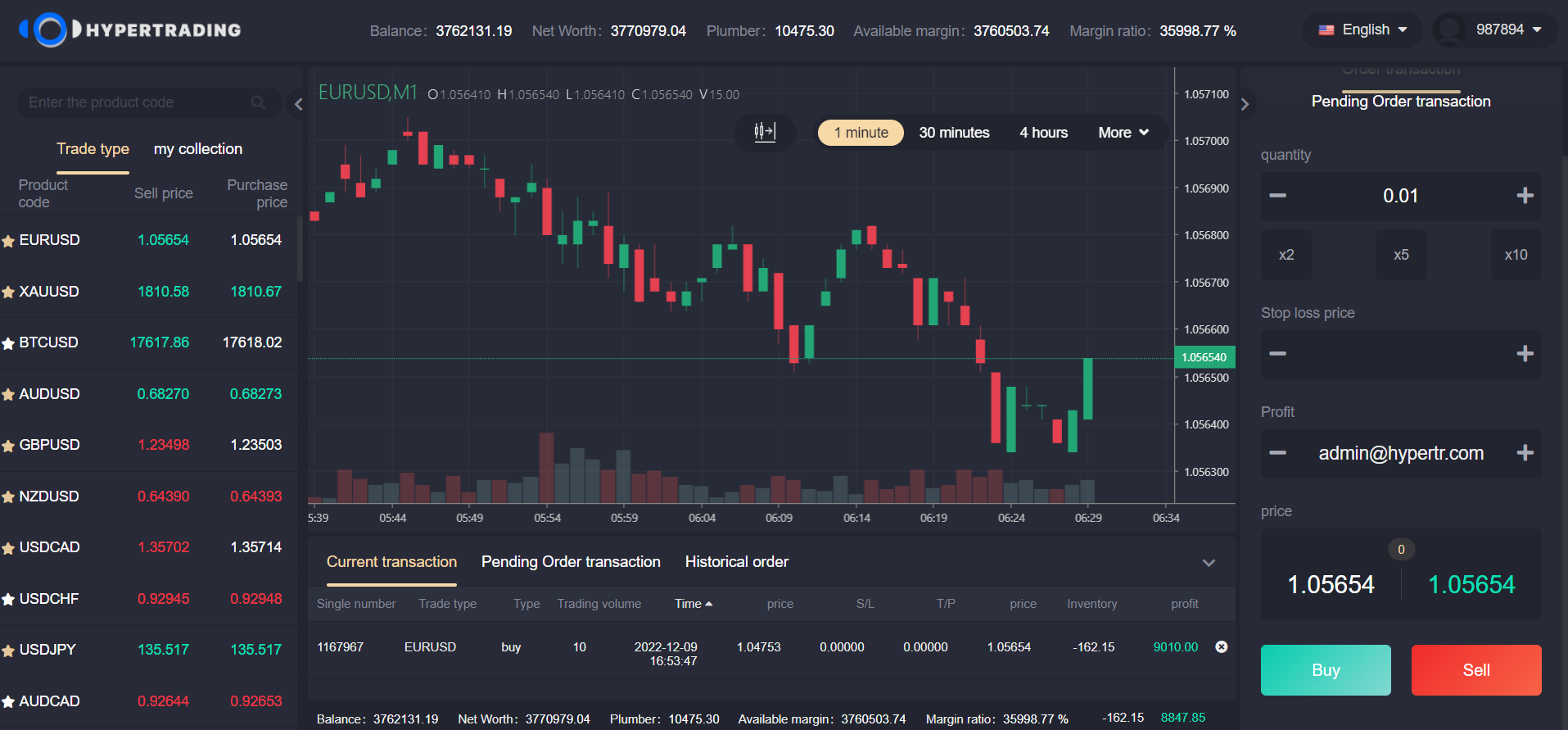
Task: Toggle the GBPUSD favorite star
Action: click(8, 446)
